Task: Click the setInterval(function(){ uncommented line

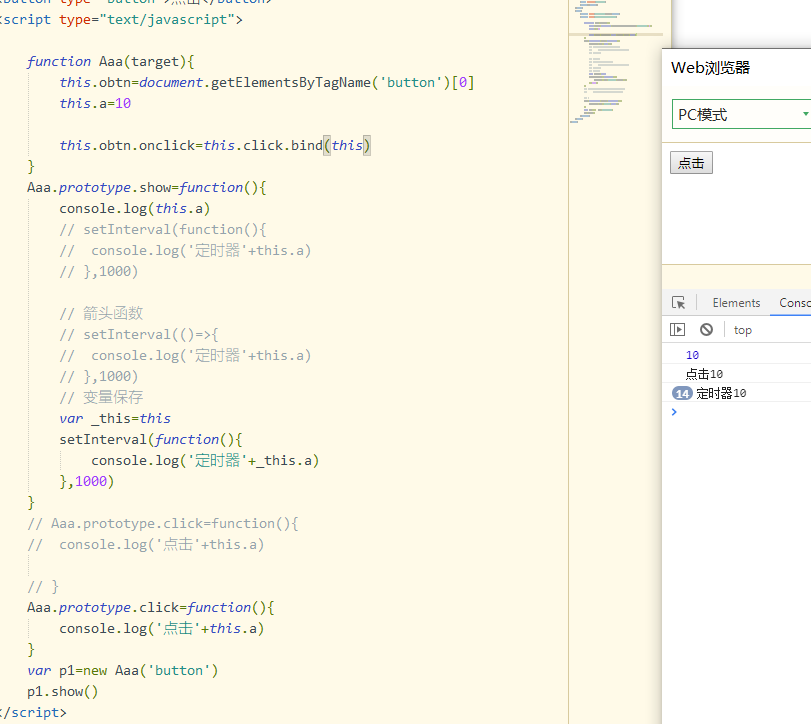Action: click(x=151, y=440)
